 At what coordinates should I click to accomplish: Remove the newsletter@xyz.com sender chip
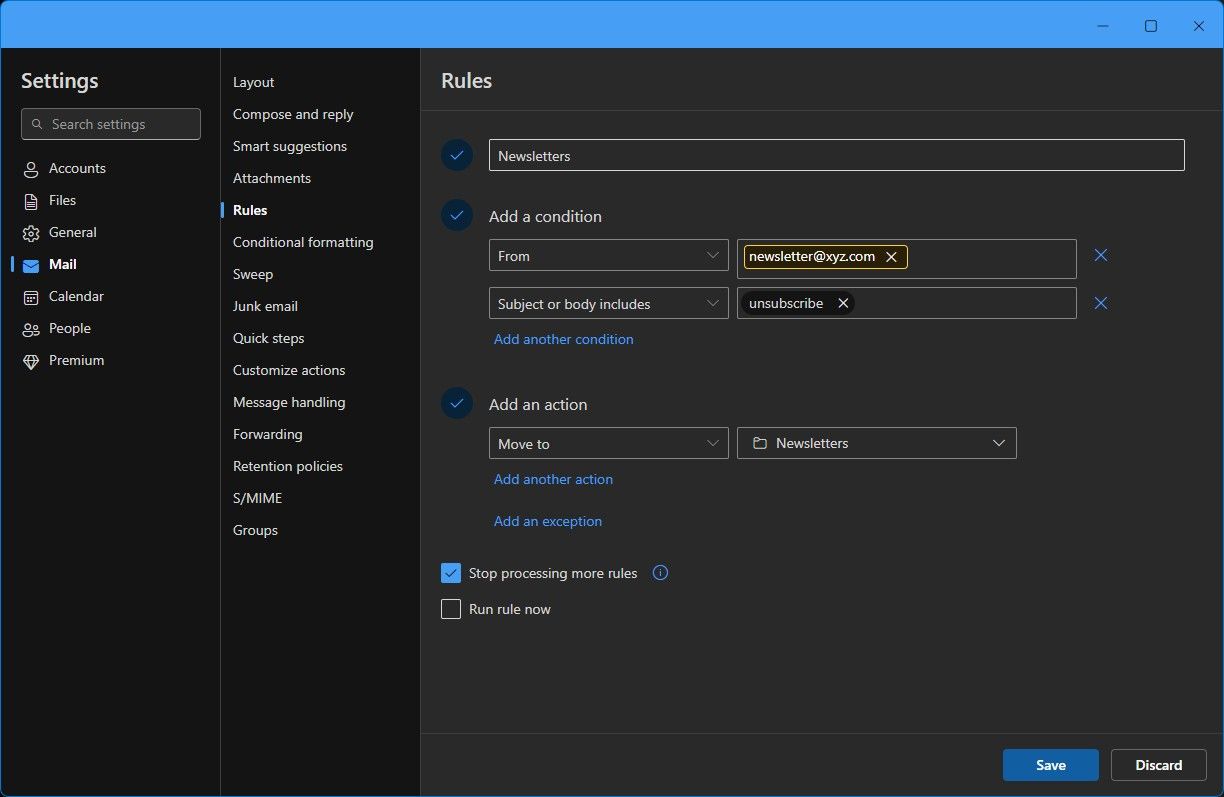(x=891, y=257)
